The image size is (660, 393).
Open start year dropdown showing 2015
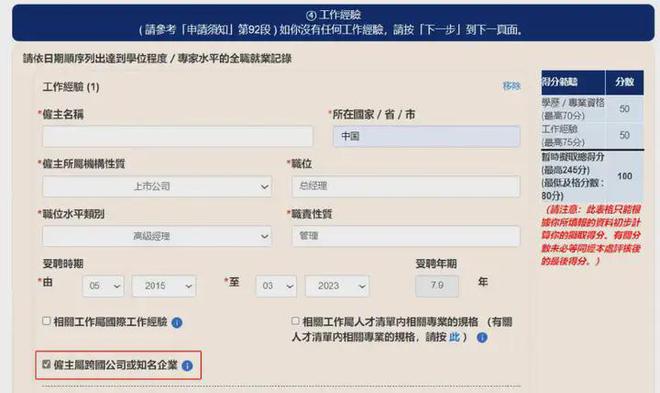click(x=164, y=286)
